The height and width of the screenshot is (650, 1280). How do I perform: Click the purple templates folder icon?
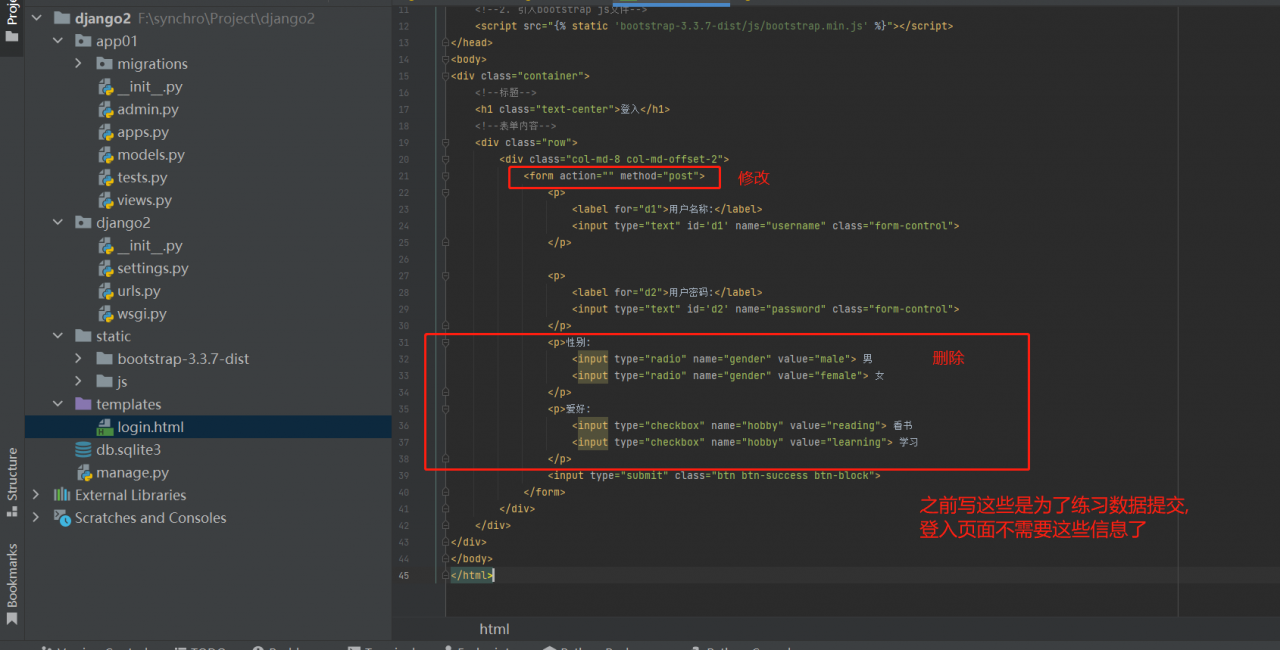pyautogui.click(x=84, y=404)
